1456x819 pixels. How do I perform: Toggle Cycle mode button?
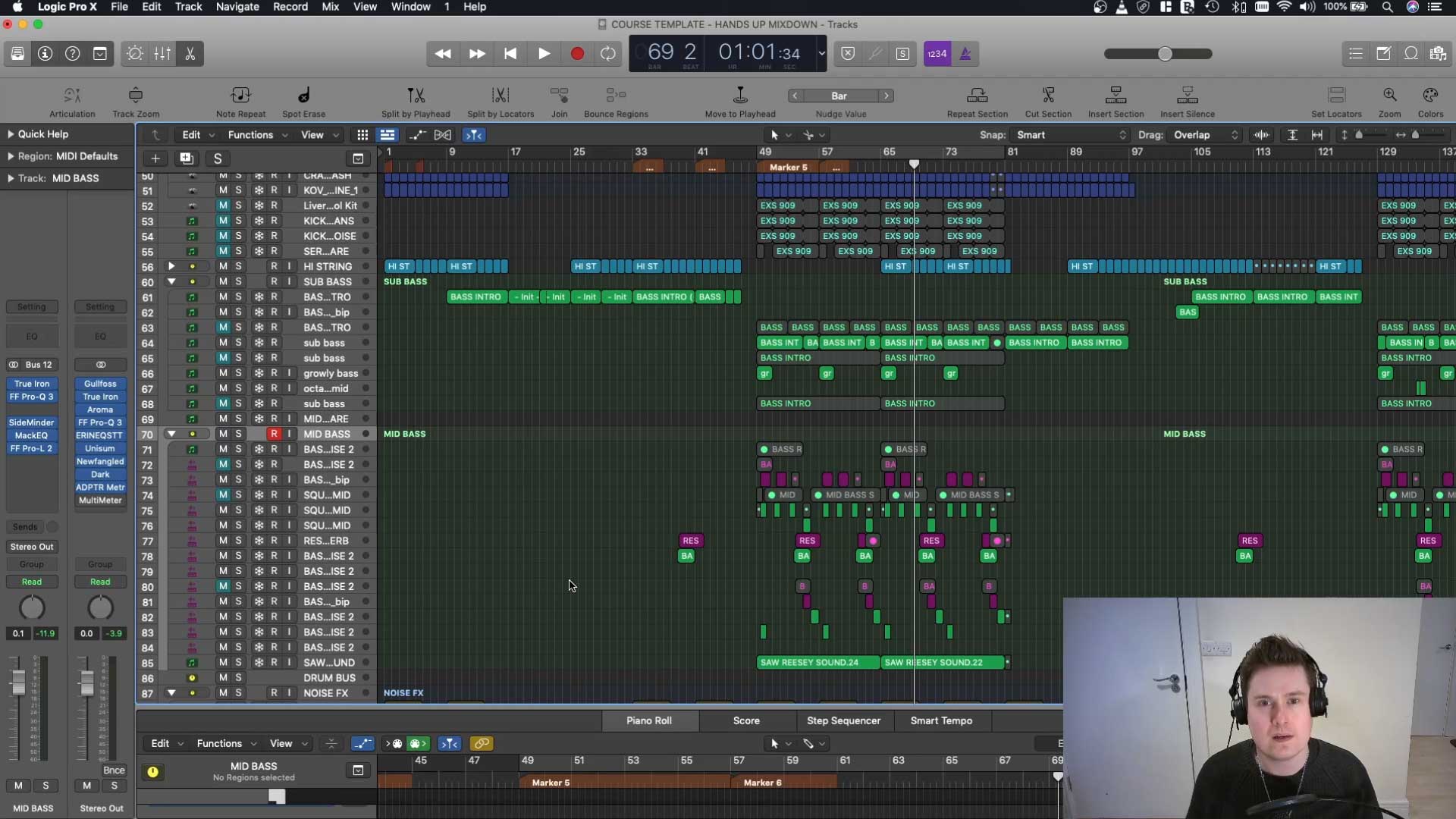[x=608, y=54]
